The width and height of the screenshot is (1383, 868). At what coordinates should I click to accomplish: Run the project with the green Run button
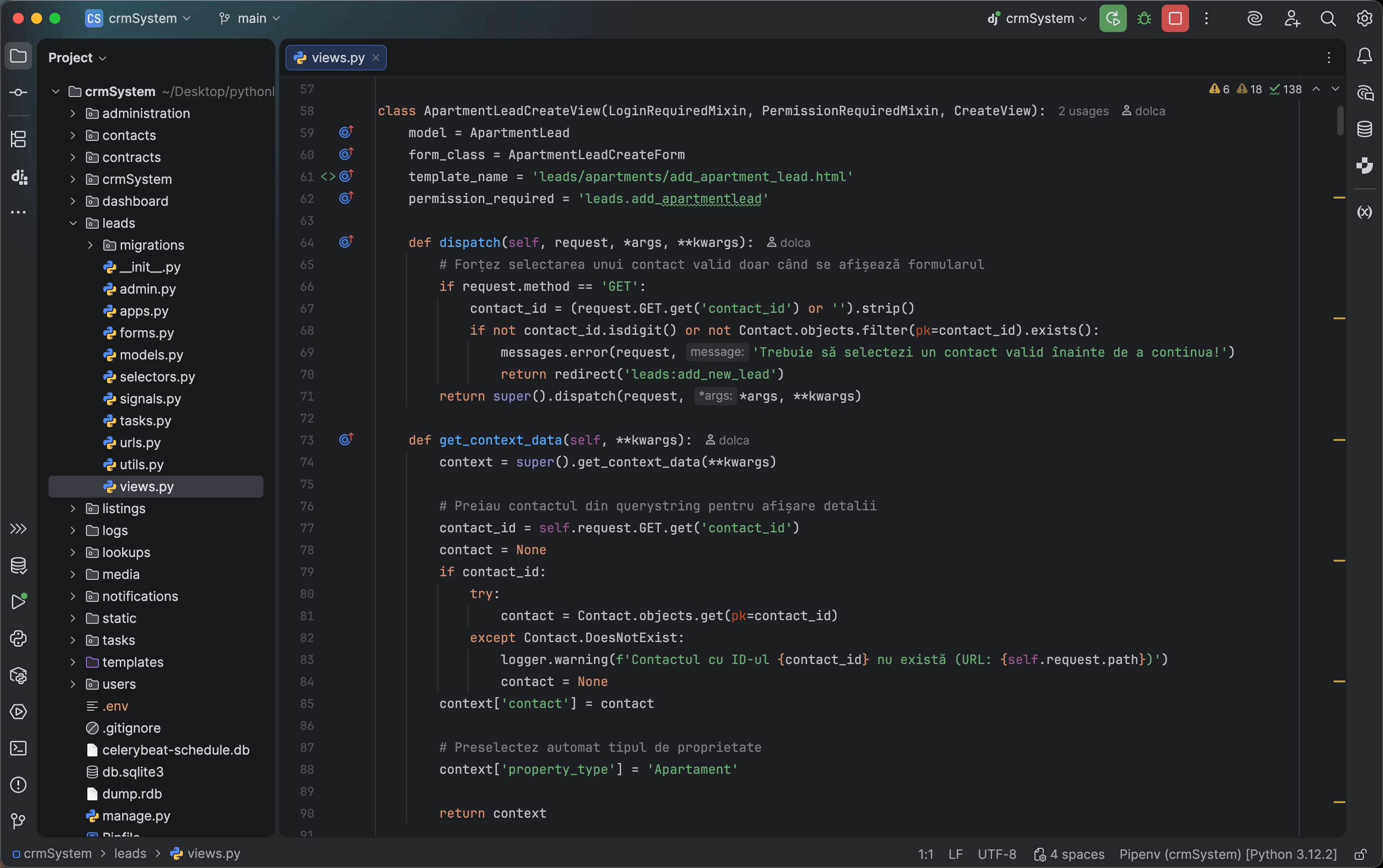1112,18
